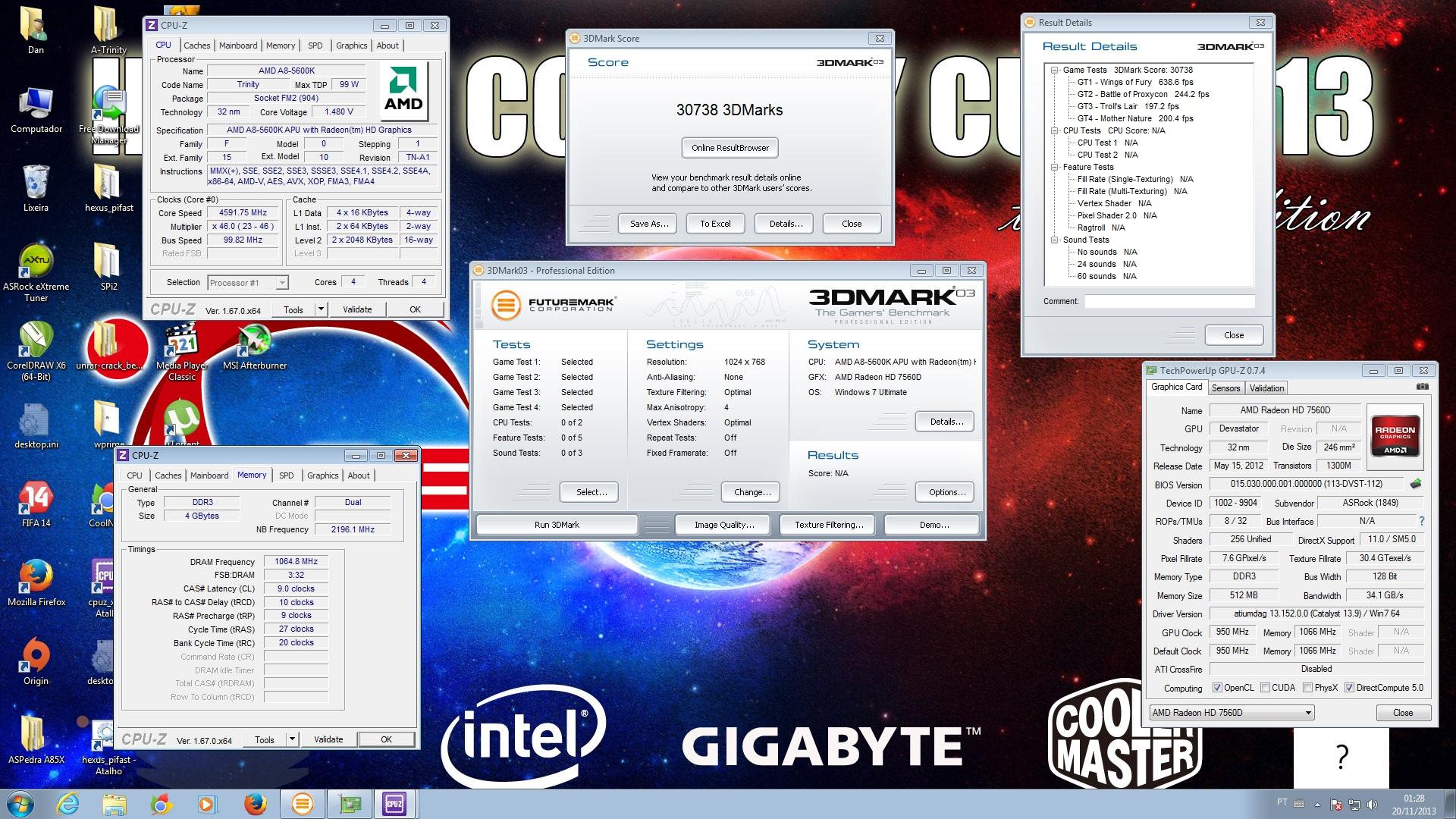Click the AMD logo in CPU-Z
Viewport: 1456px width, 819px height.
point(403,92)
